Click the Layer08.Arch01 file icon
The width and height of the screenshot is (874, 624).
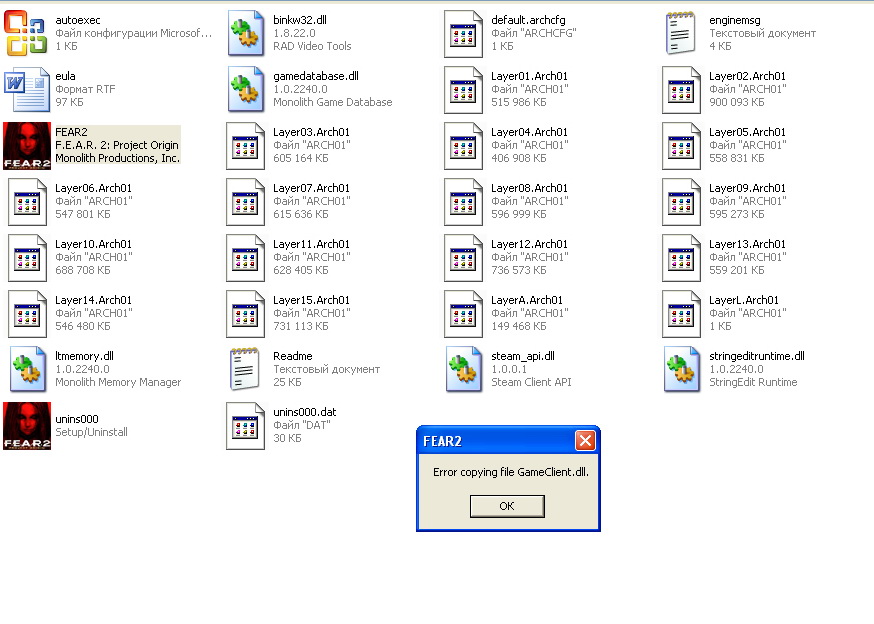coord(463,202)
